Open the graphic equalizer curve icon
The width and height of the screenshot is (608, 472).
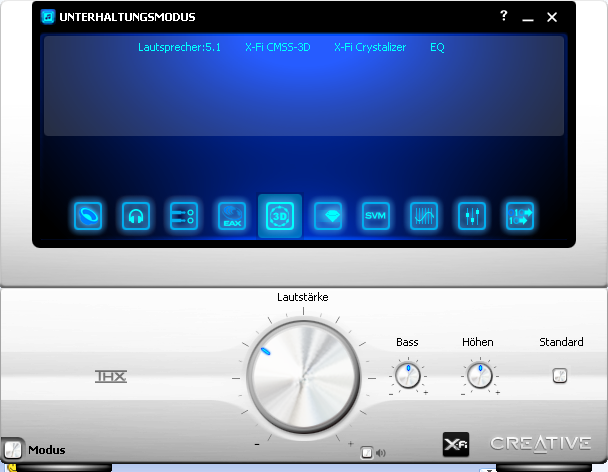pos(424,216)
